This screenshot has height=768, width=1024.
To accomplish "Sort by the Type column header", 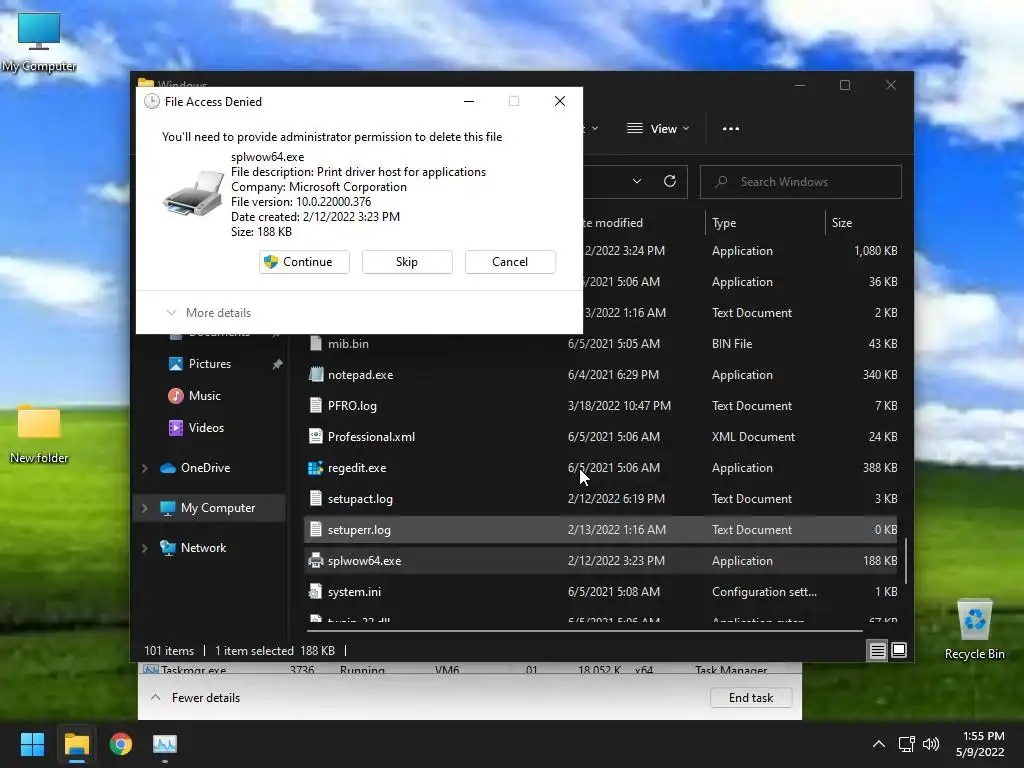I will click(x=724, y=223).
